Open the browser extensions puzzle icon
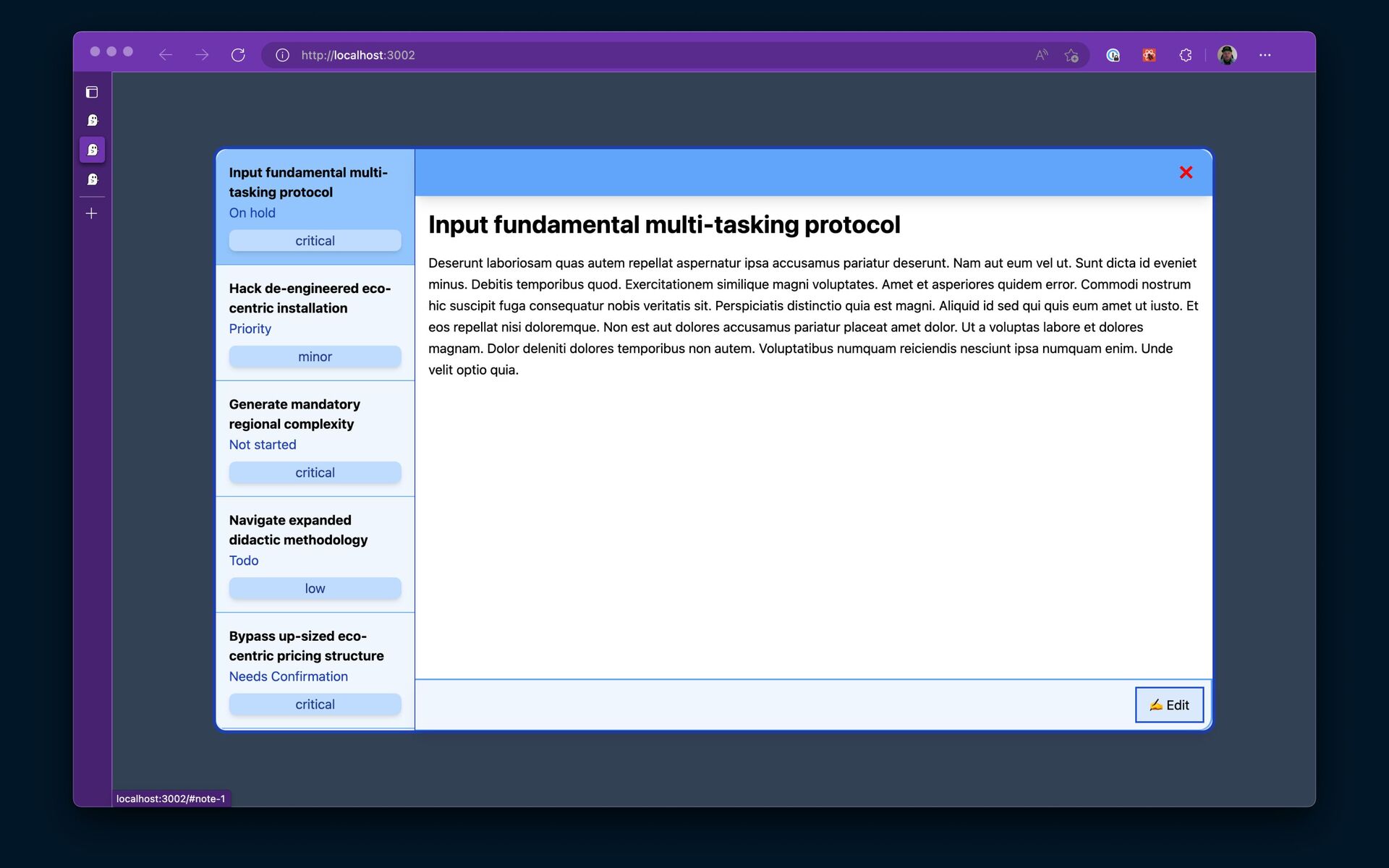Screen dimensions: 1389x868 pos(1185,55)
